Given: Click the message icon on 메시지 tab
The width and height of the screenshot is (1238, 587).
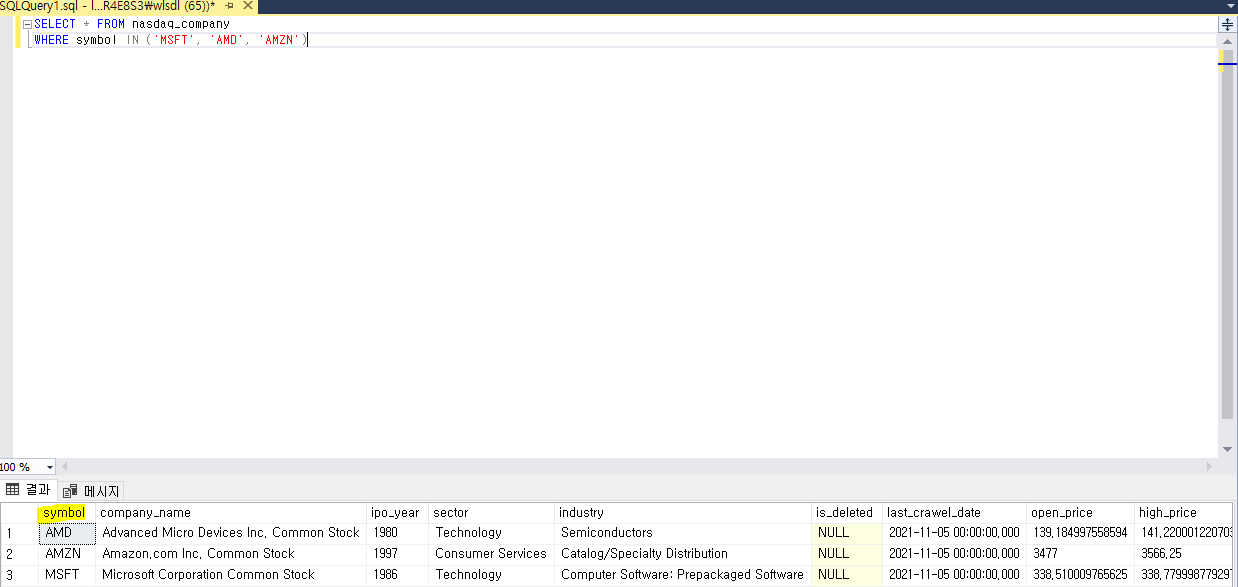Looking at the screenshot, I should click(x=71, y=491).
